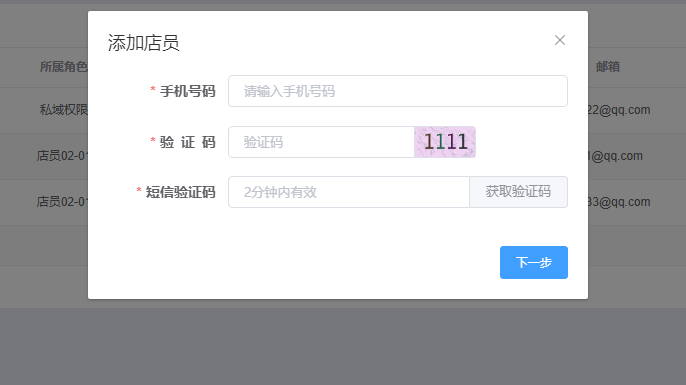The width and height of the screenshot is (686, 385).
Task: Click into the 验证码 captcha text field
Action: click(322, 142)
